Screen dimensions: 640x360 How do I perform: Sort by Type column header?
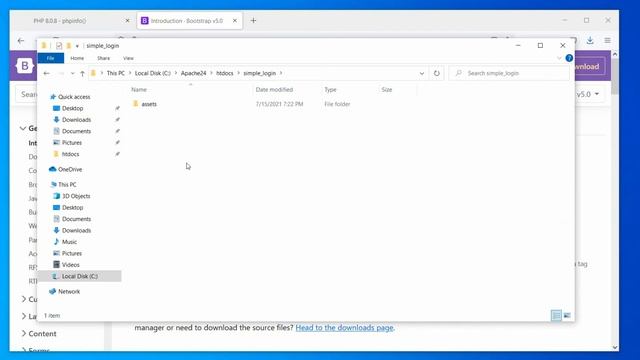click(x=330, y=89)
